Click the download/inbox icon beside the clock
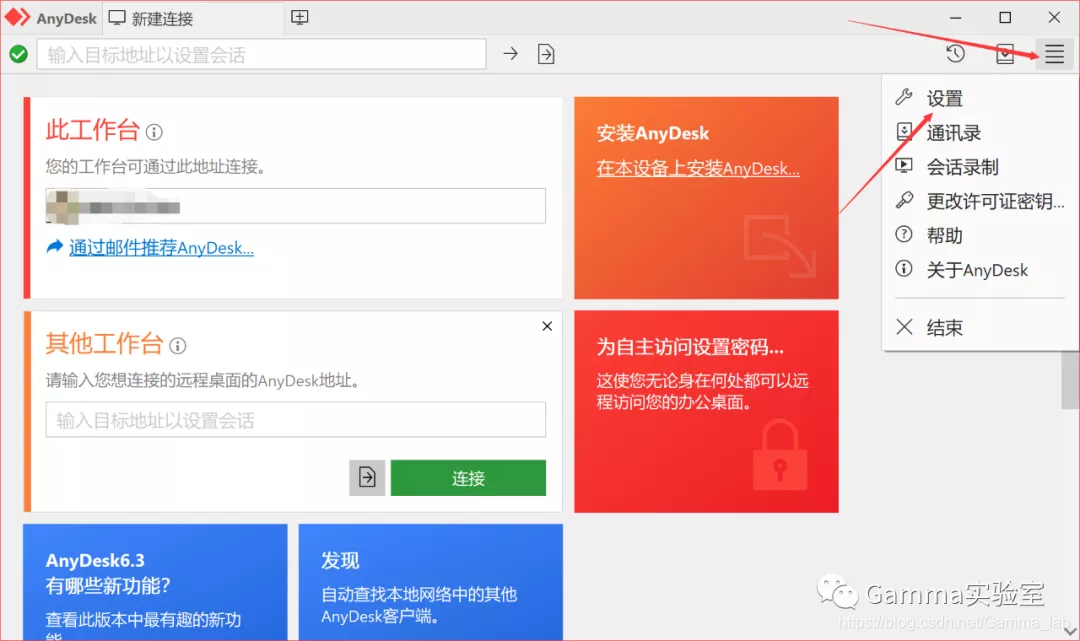The height and width of the screenshot is (641, 1080). tap(1005, 54)
